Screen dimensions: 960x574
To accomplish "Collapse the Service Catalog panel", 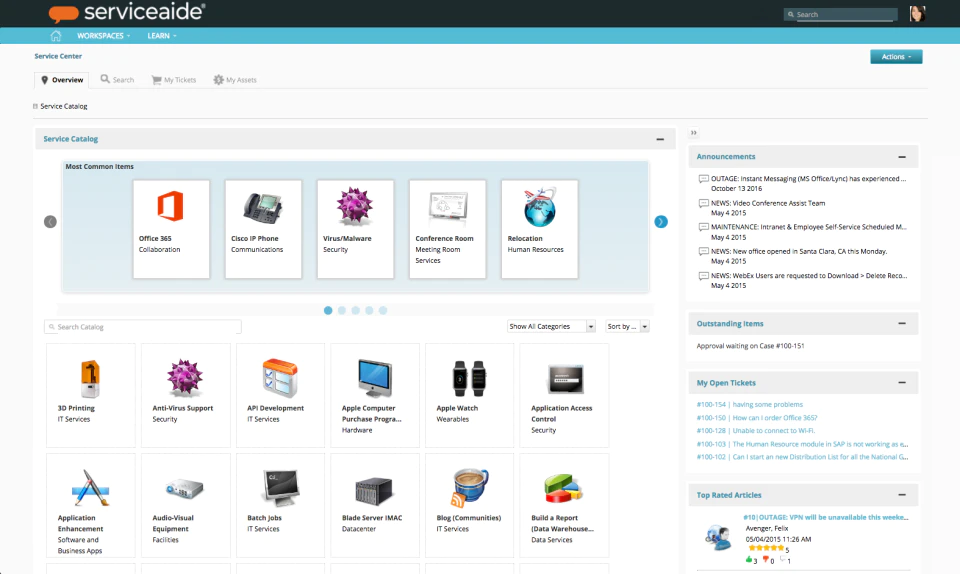I will [660, 140].
